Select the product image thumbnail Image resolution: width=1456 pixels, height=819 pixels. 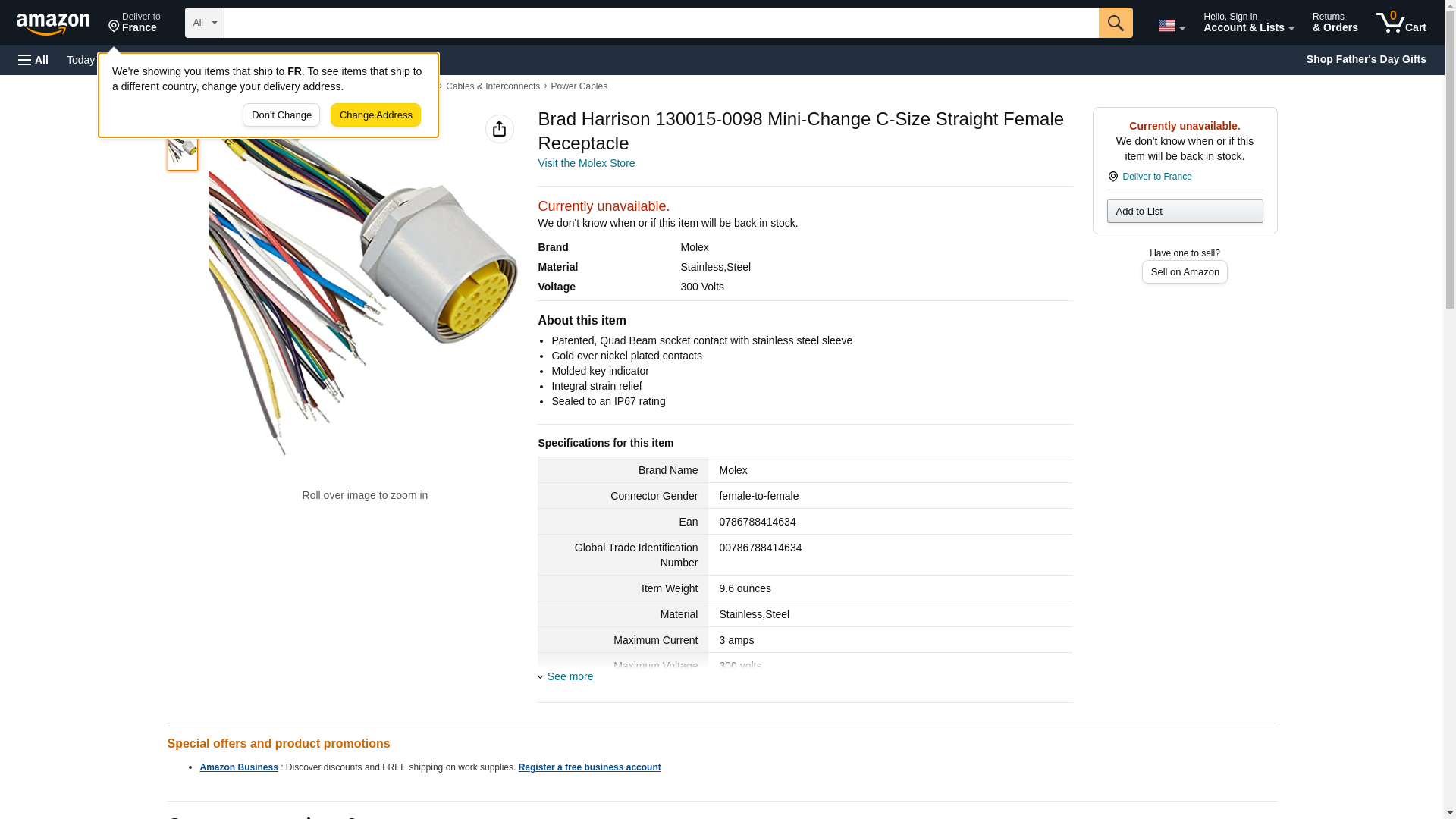[x=183, y=150]
